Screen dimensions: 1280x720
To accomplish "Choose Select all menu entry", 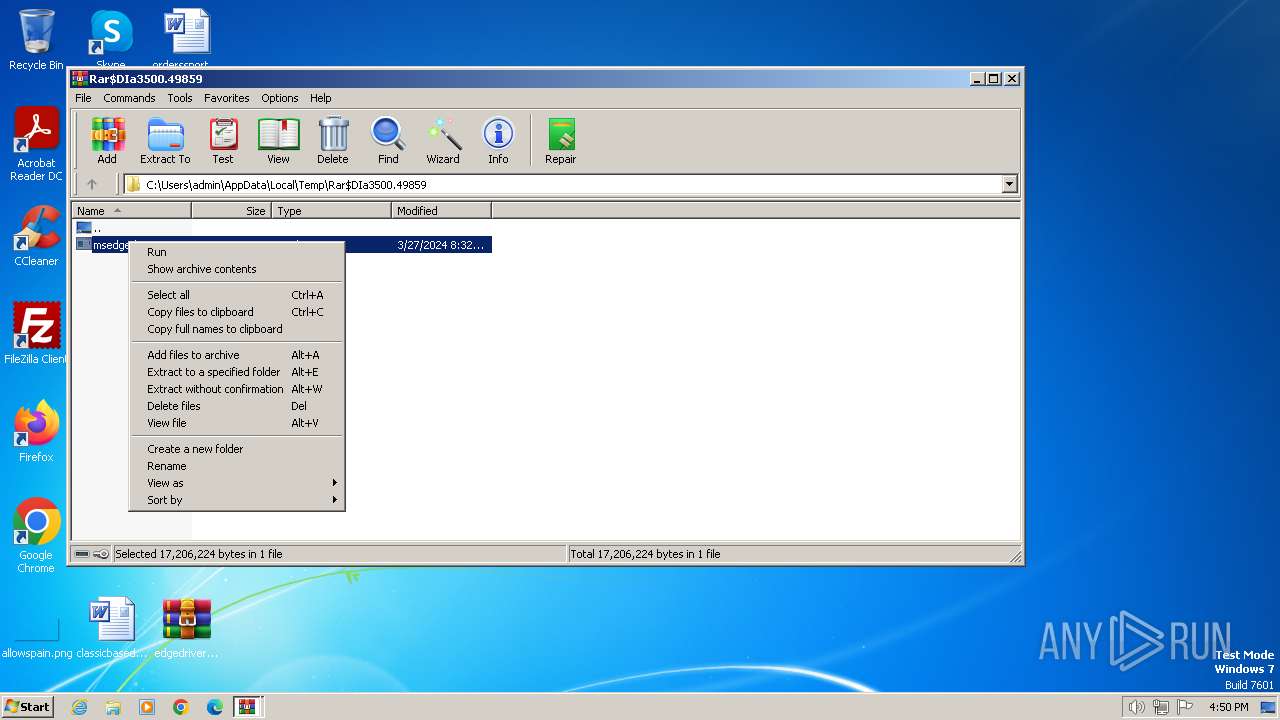I will click(238, 295).
